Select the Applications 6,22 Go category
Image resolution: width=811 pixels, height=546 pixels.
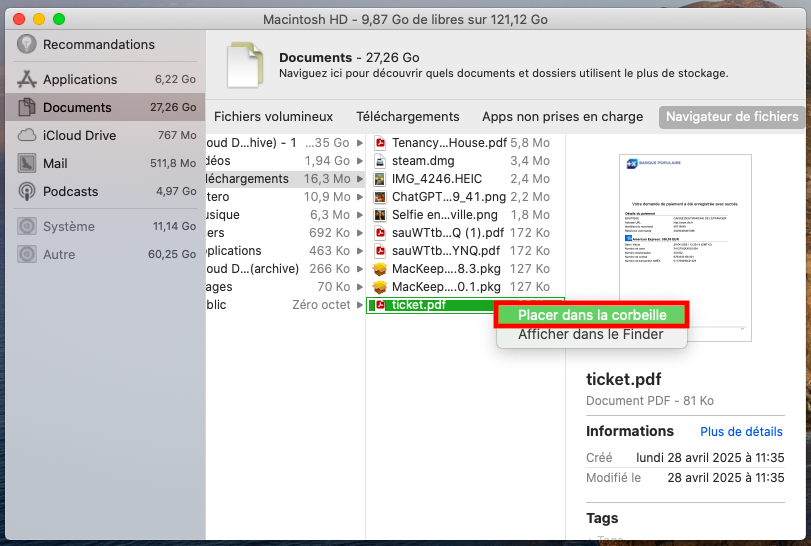(x=105, y=79)
